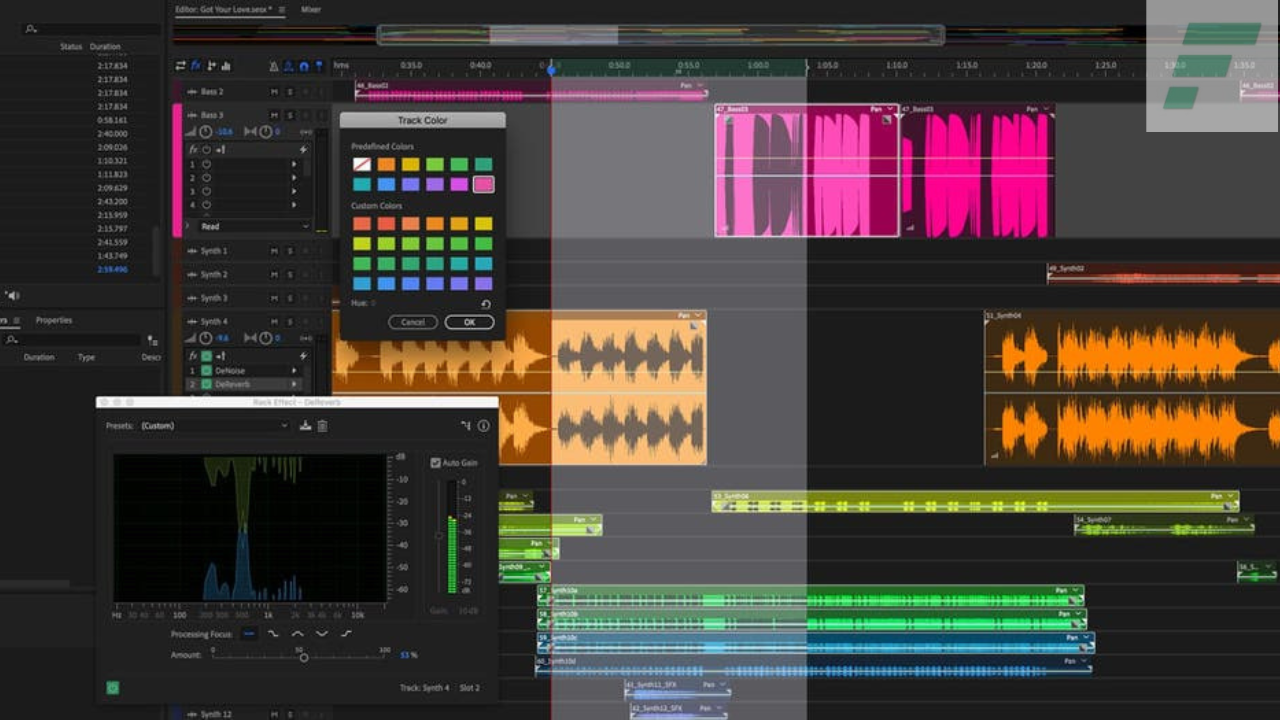Open the DeReverb slot arrow menu

(294, 384)
